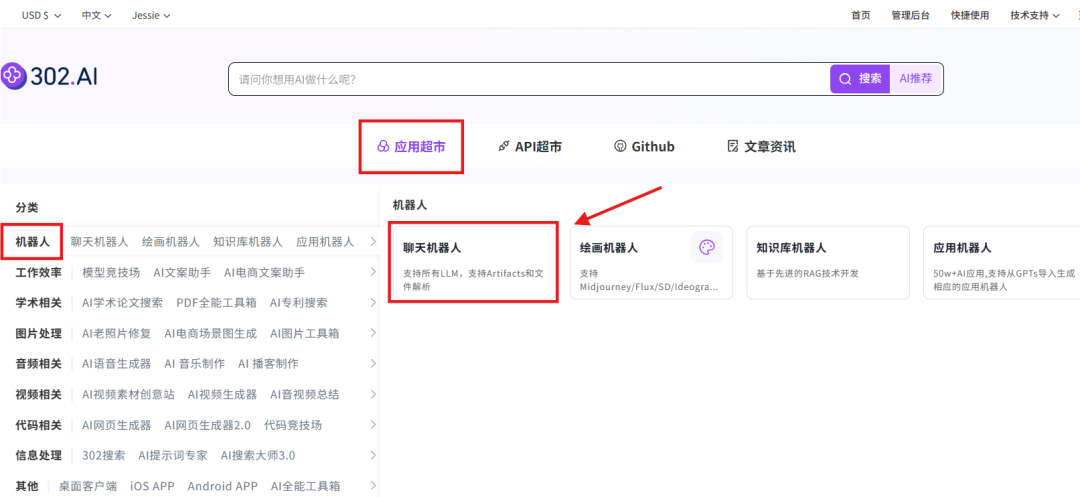Image resolution: width=1080 pixels, height=497 pixels.
Task: Open the USD $ currency dropdown
Action: (41, 15)
